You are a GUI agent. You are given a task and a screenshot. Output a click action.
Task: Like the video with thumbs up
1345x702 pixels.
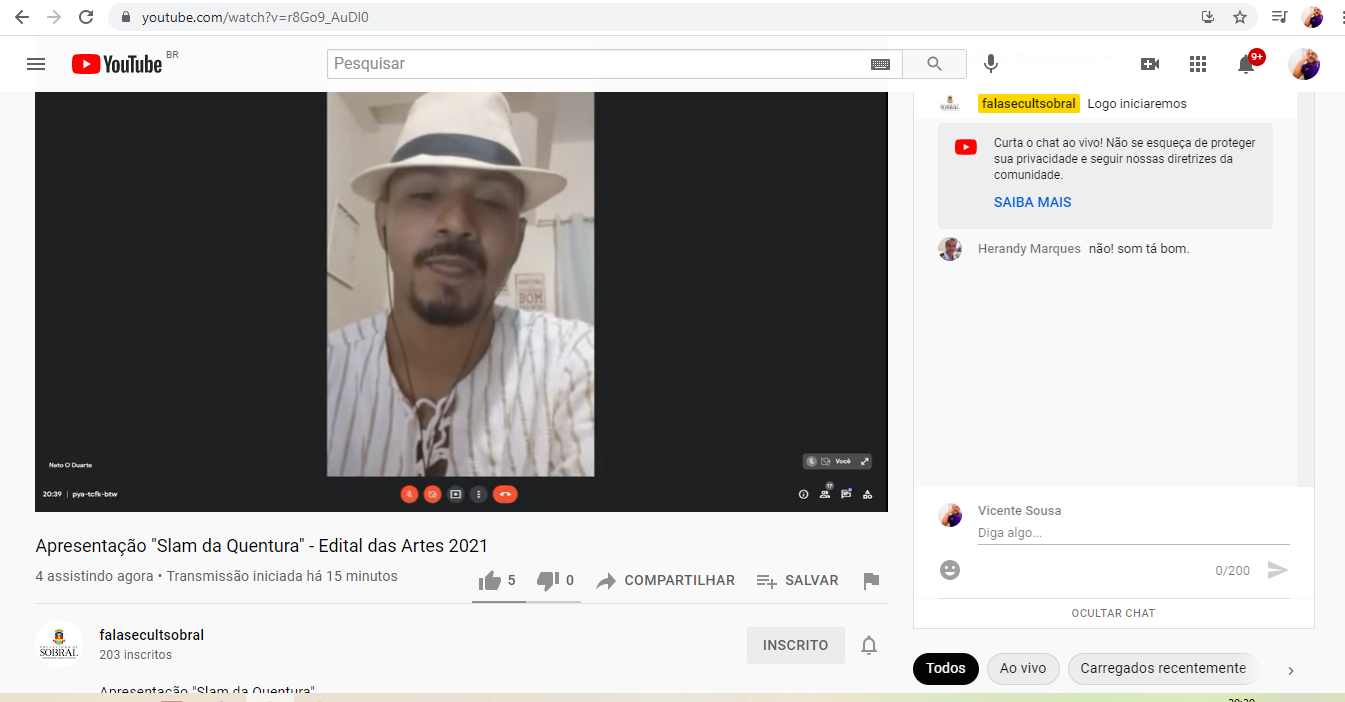click(490, 581)
